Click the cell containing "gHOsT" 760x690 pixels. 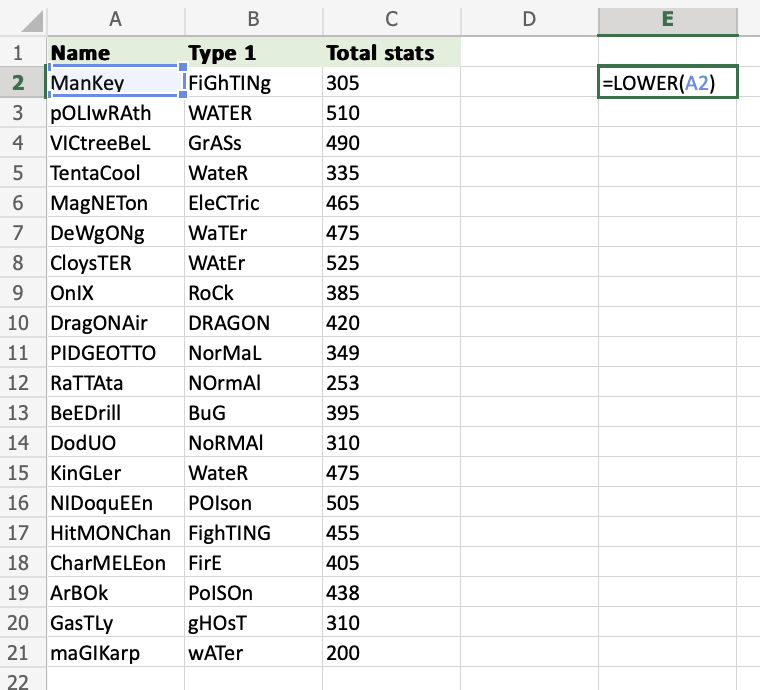pos(253,623)
